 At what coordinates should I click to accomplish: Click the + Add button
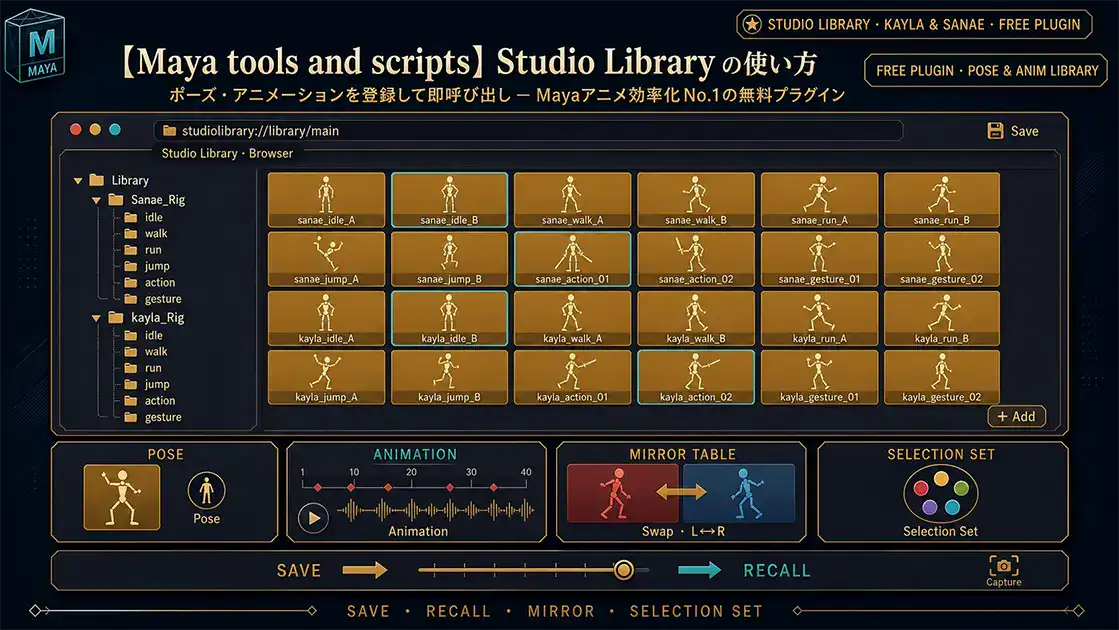coord(1016,417)
